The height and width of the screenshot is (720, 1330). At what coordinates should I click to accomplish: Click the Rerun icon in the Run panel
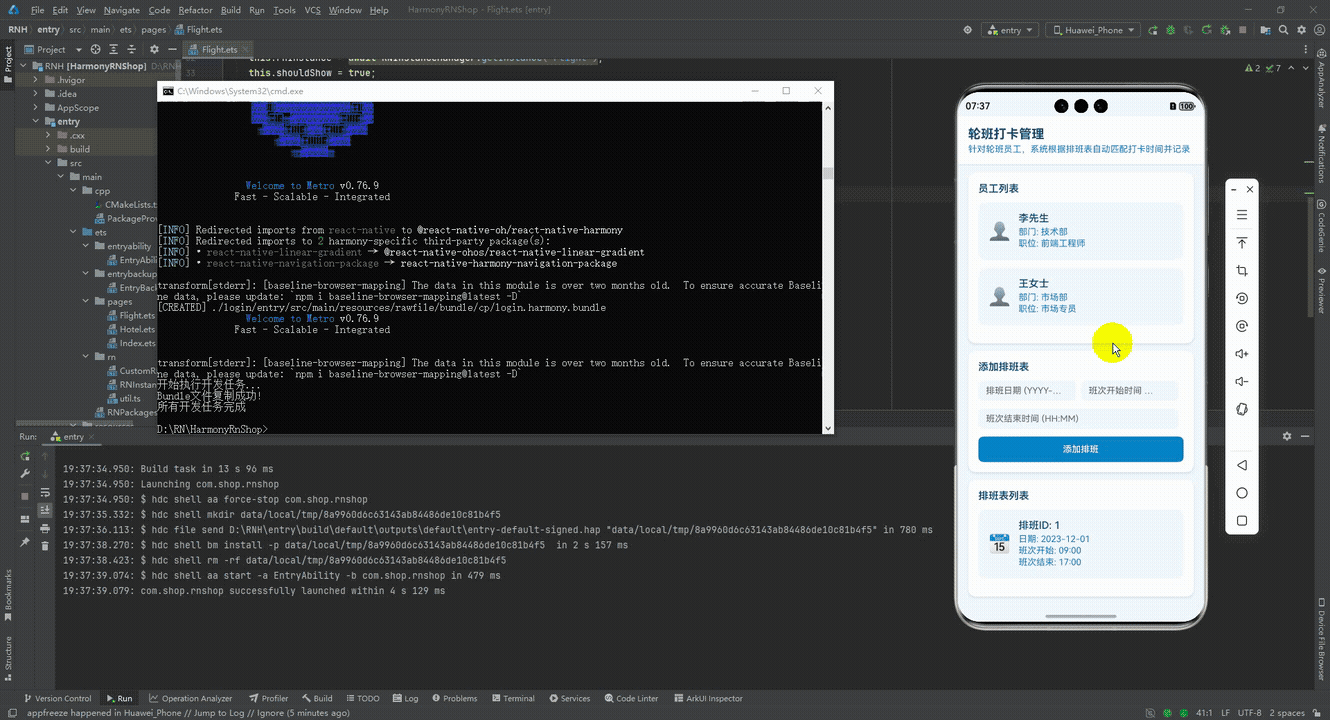[x=25, y=456]
